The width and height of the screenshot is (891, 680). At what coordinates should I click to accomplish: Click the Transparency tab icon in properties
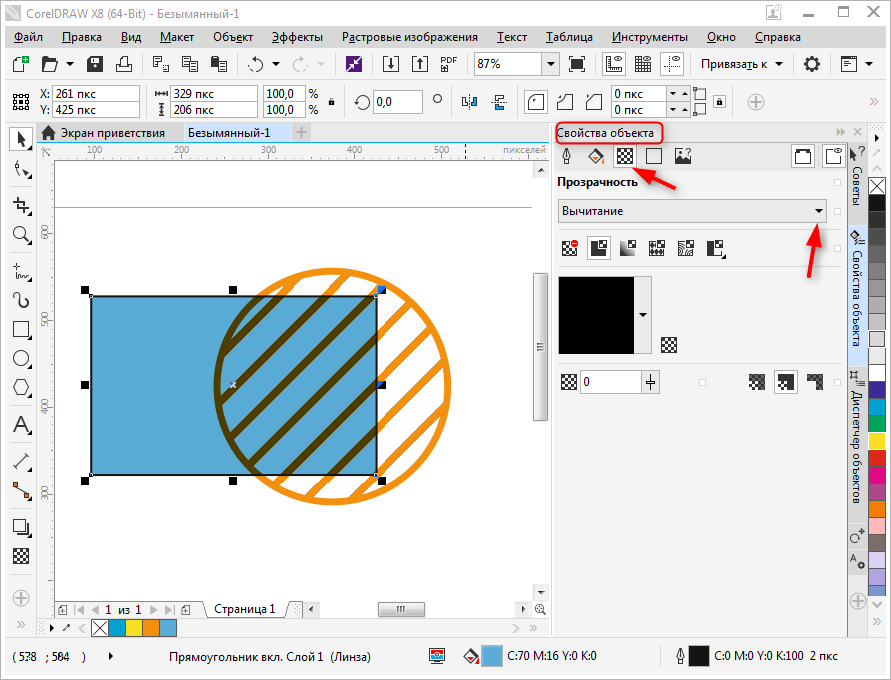click(x=625, y=156)
